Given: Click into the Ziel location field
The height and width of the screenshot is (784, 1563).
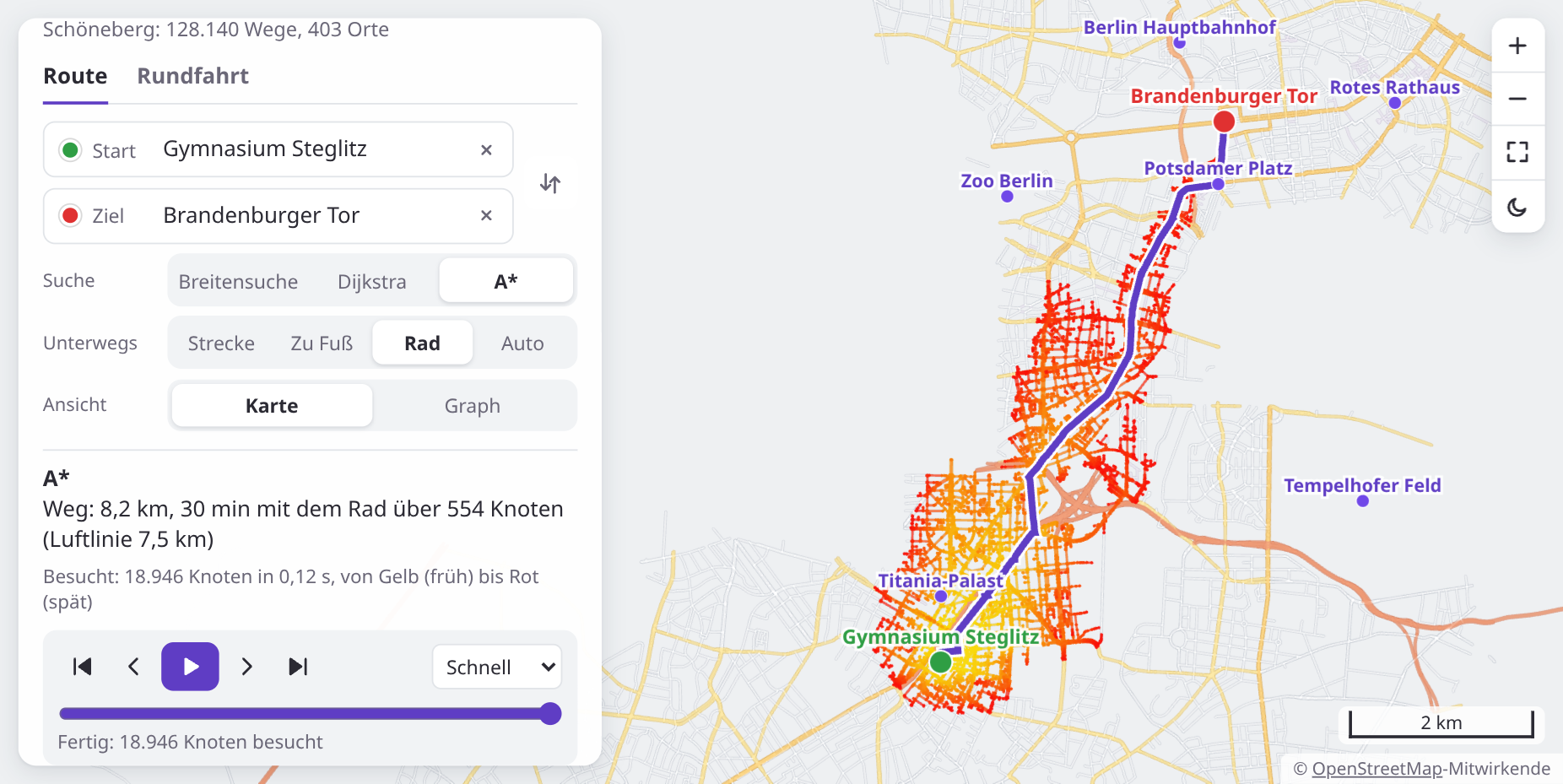Looking at the screenshot, I should click(279, 216).
